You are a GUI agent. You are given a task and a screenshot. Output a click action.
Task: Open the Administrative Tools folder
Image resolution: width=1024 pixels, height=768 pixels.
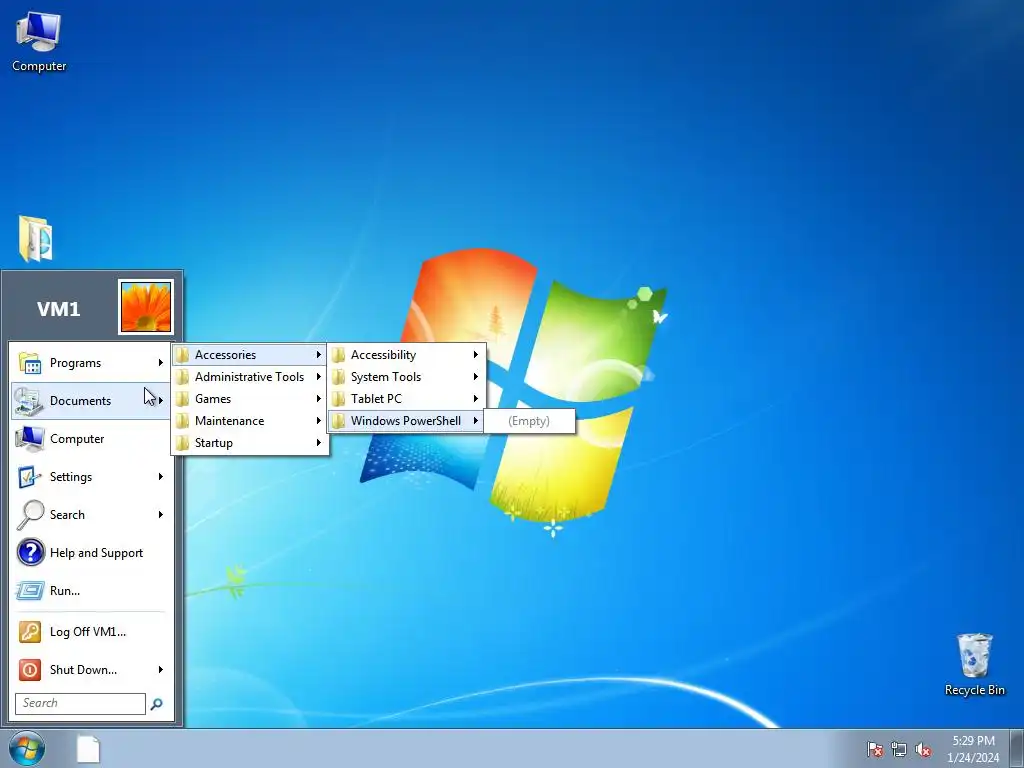pyautogui.click(x=249, y=377)
